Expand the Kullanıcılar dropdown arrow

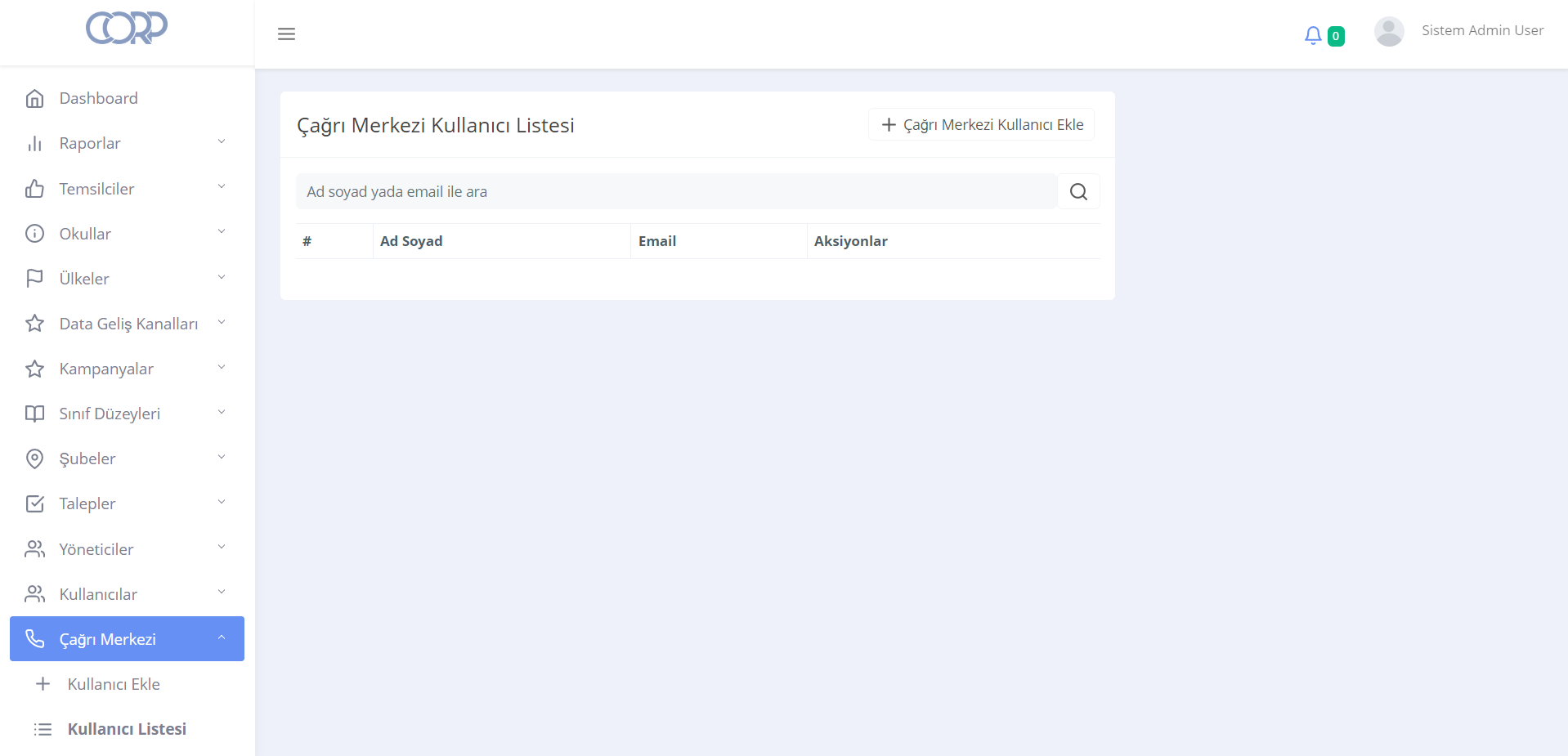pyautogui.click(x=222, y=593)
